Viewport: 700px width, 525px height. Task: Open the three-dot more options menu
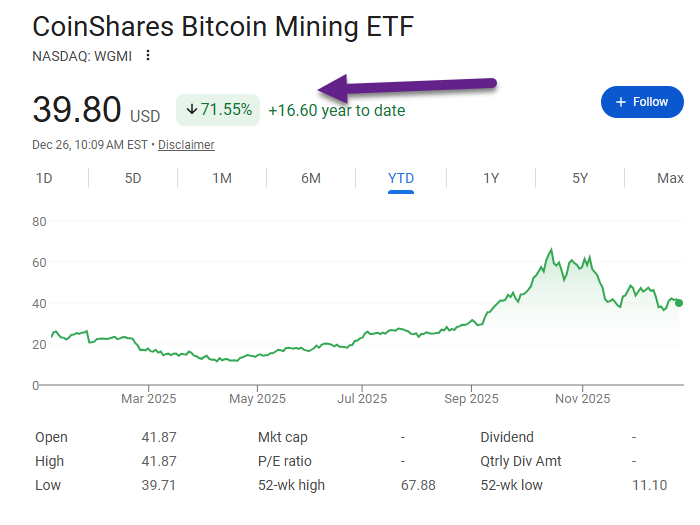[x=149, y=55]
